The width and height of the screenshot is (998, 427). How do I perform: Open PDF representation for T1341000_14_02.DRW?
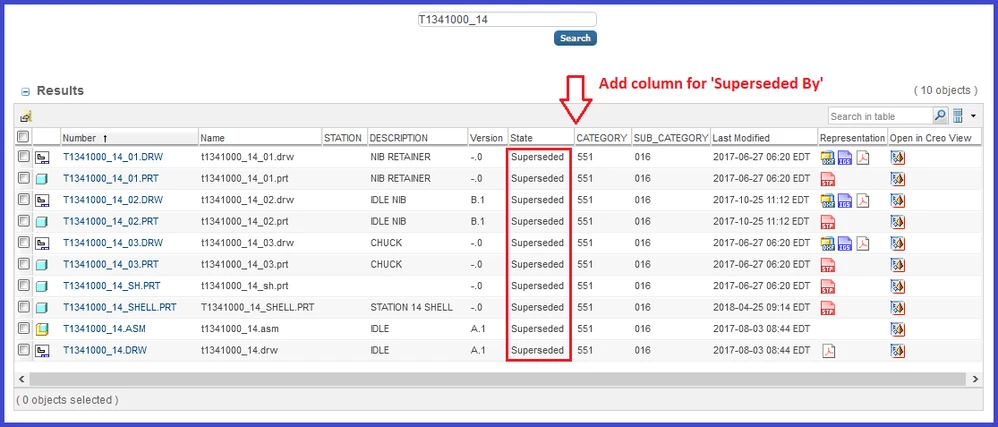pos(862,200)
